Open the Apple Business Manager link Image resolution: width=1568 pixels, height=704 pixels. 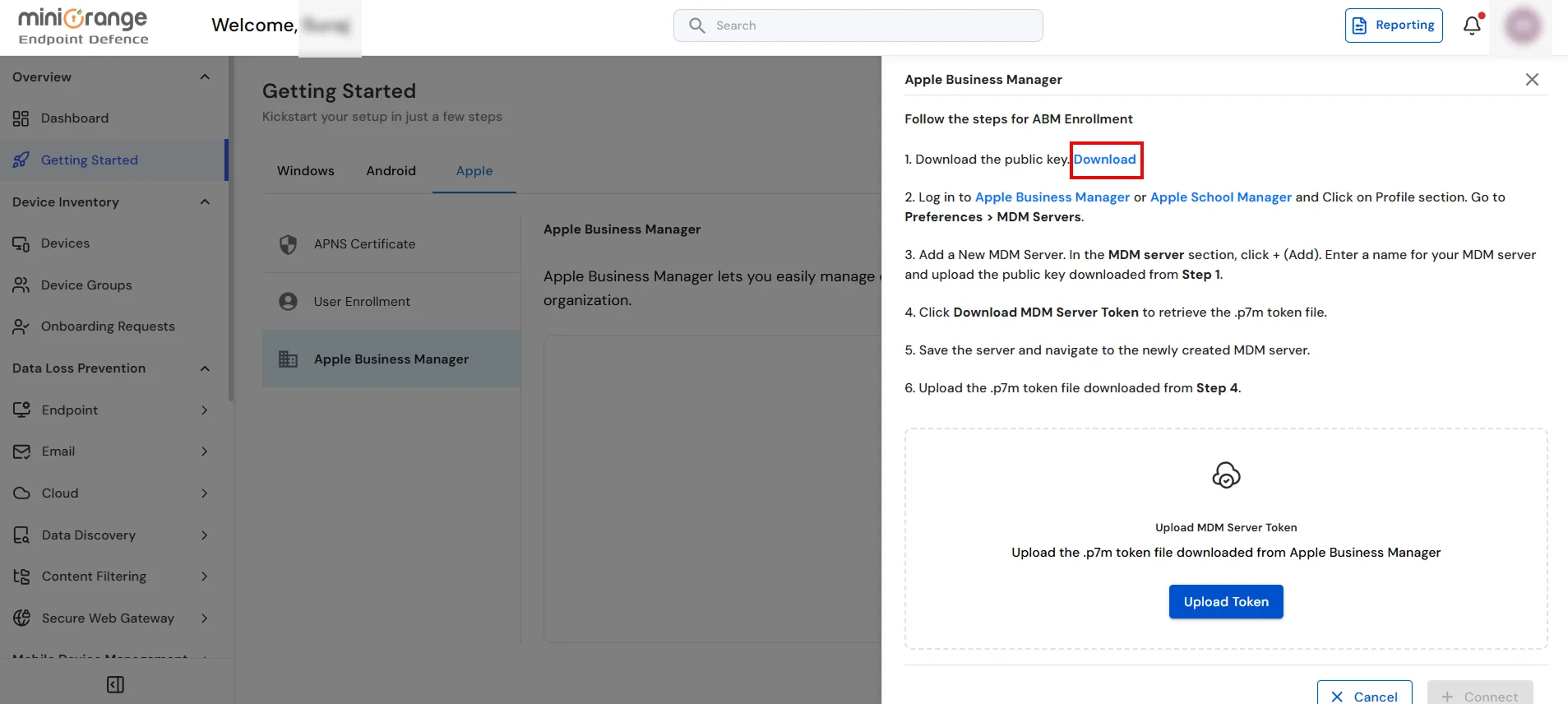[x=1052, y=197]
